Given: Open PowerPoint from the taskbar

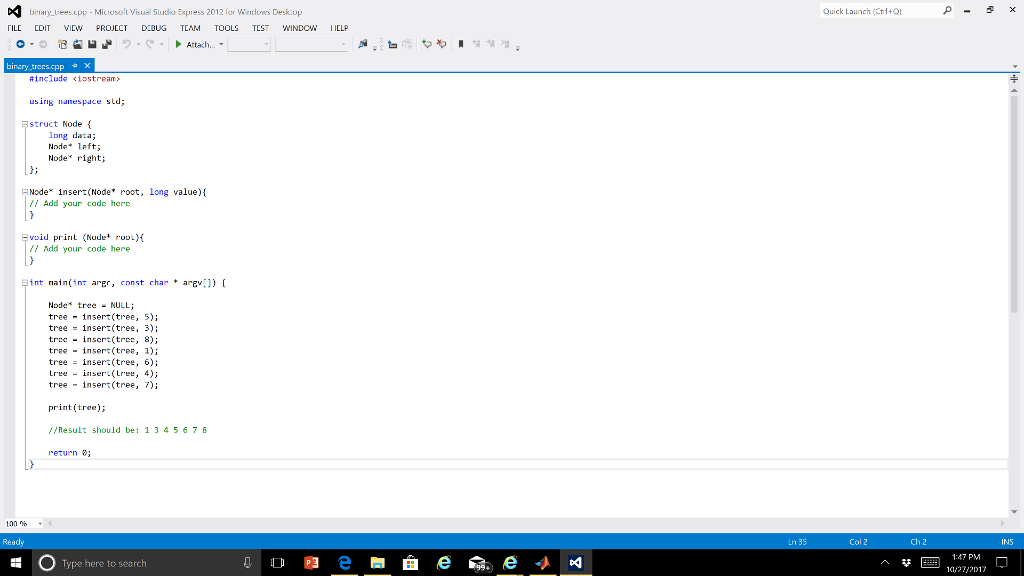Looking at the screenshot, I should (x=308, y=563).
